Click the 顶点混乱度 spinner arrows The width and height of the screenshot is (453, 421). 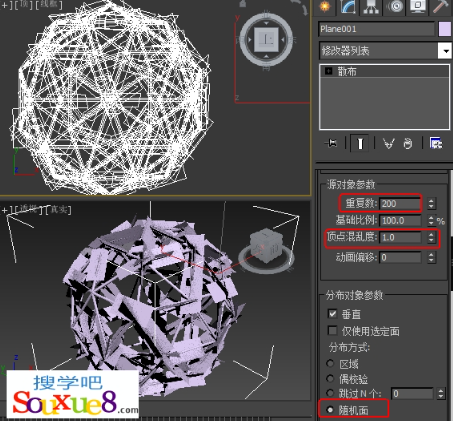(431, 237)
